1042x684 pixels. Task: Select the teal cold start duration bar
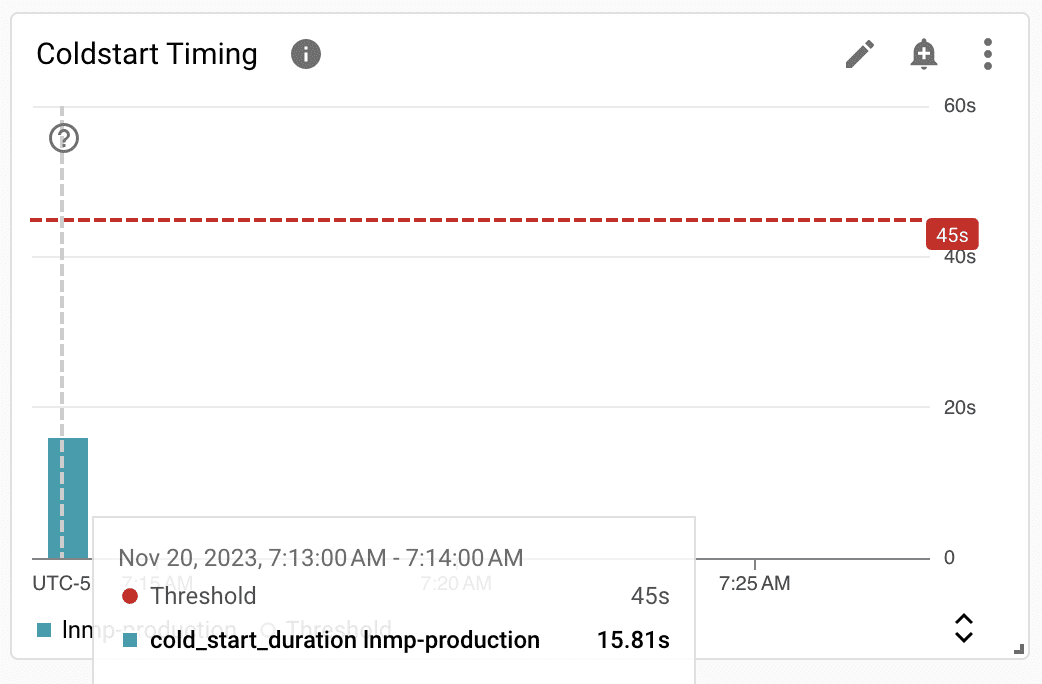[x=68, y=498]
